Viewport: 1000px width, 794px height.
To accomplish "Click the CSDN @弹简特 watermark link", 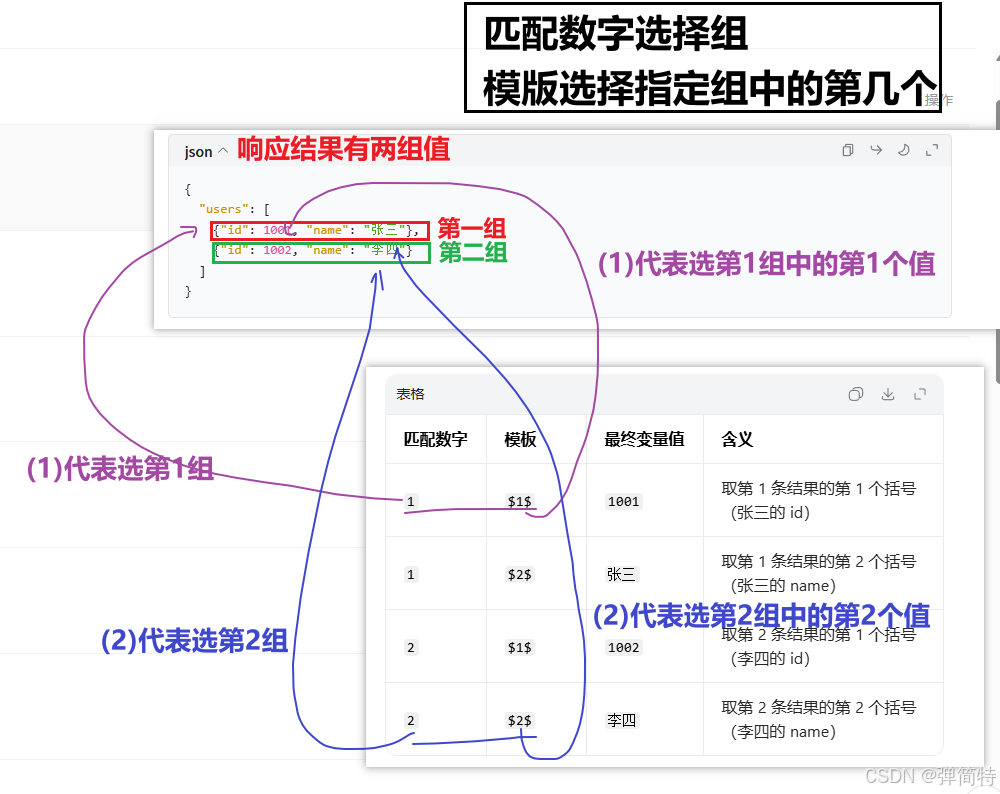I will 924,777.
